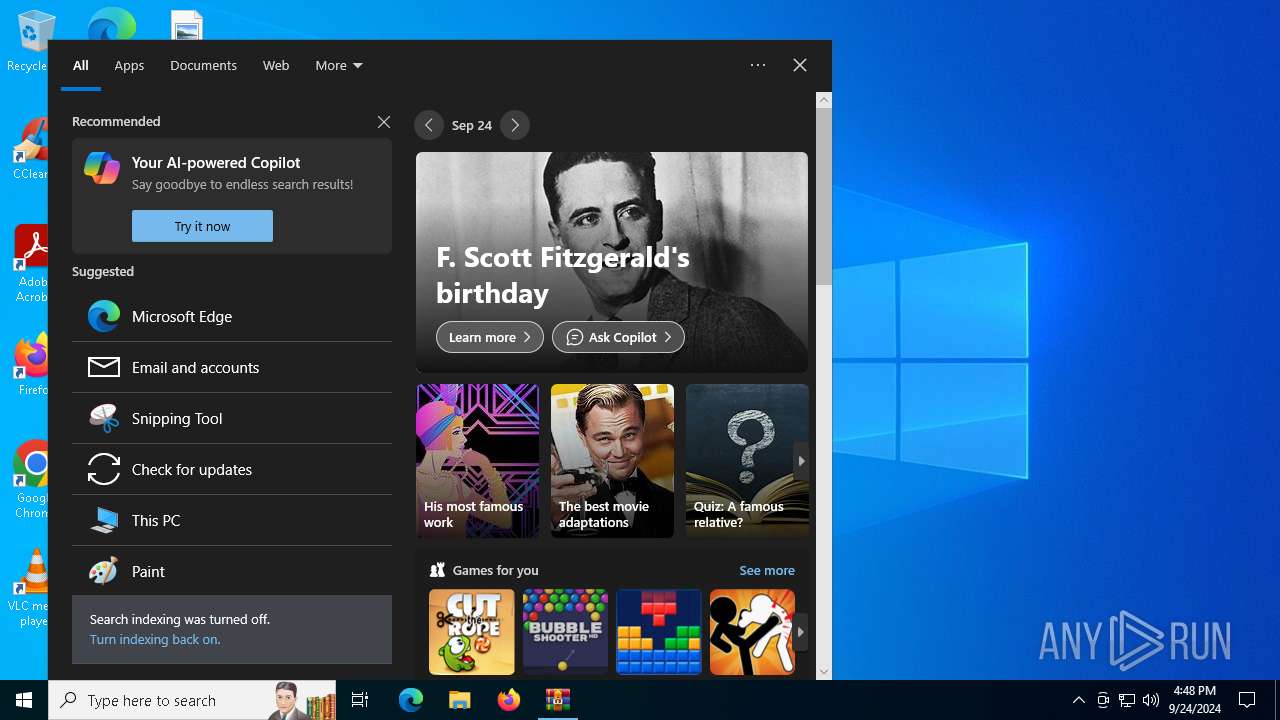Open the stickman fighting game tile

point(752,632)
